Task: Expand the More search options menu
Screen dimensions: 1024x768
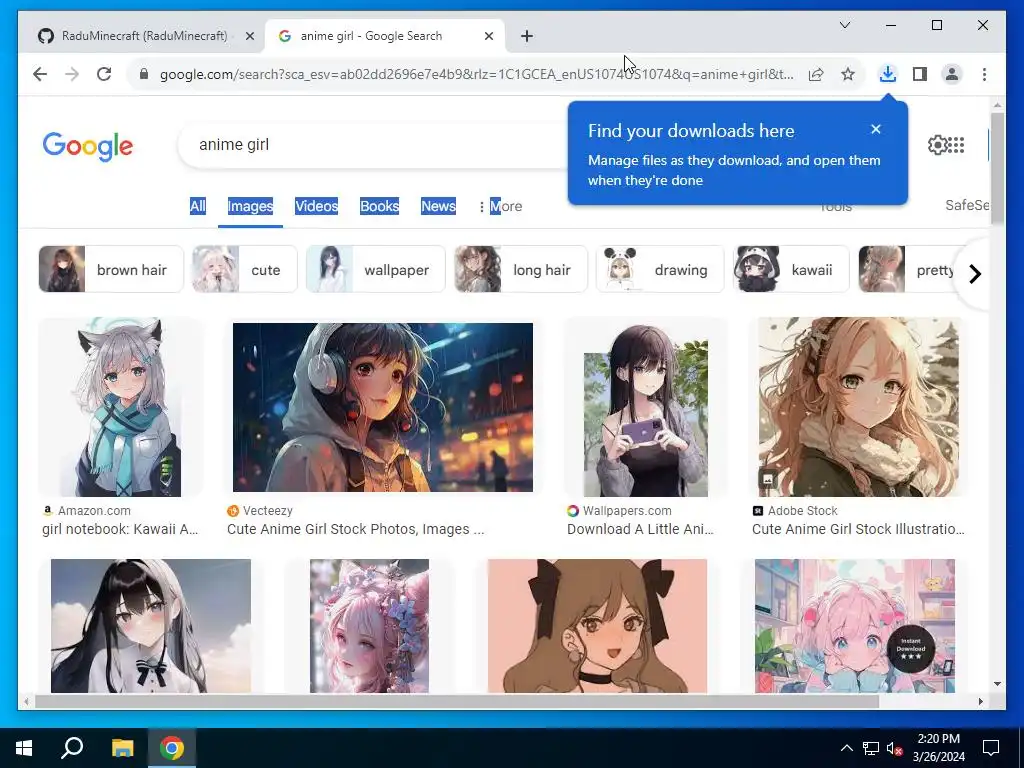Action: click(x=500, y=206)
